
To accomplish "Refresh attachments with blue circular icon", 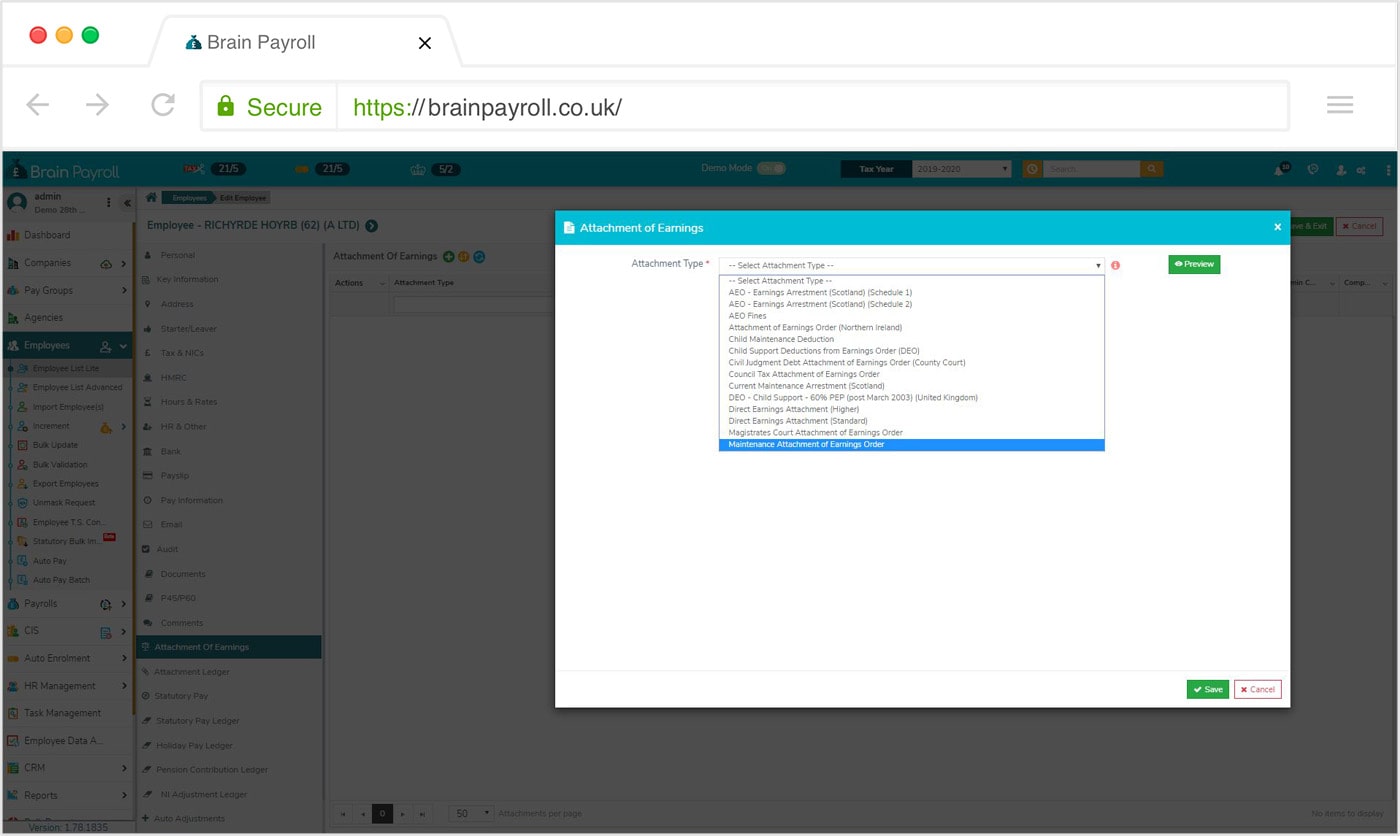I will (479, 256).
